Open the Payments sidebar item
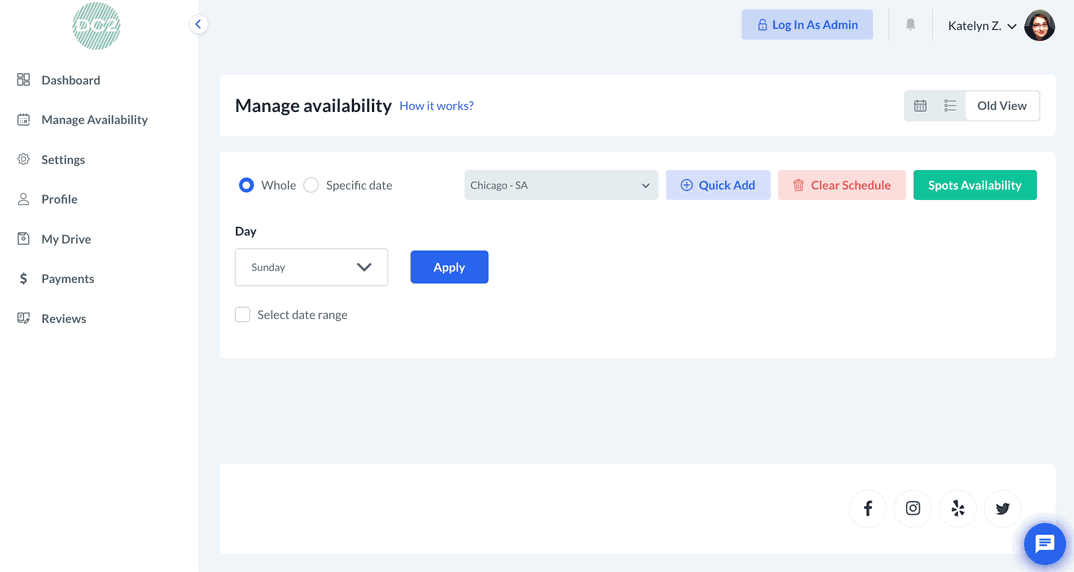 (x=67, y=279)
